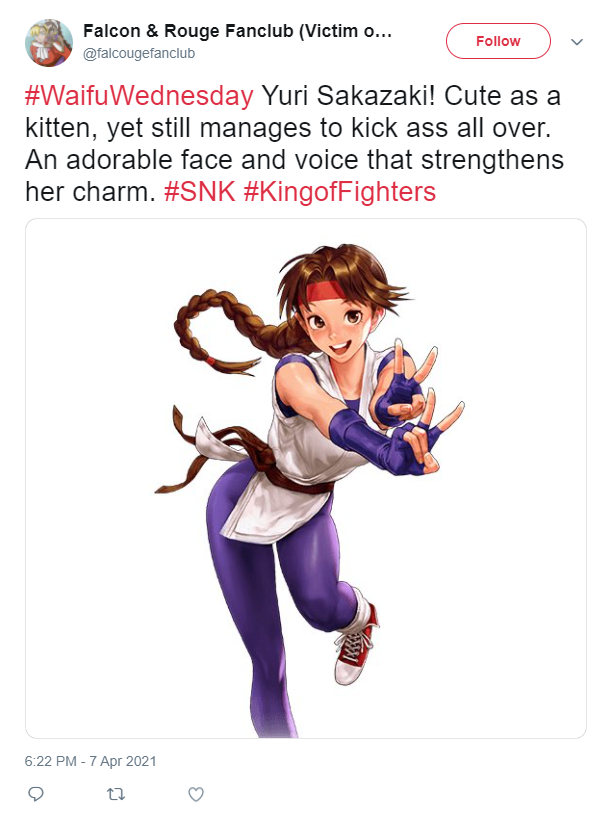The image size is (609, 817).
Task: Open the #KingofFighters hashtag link
Action: point(339,192)
